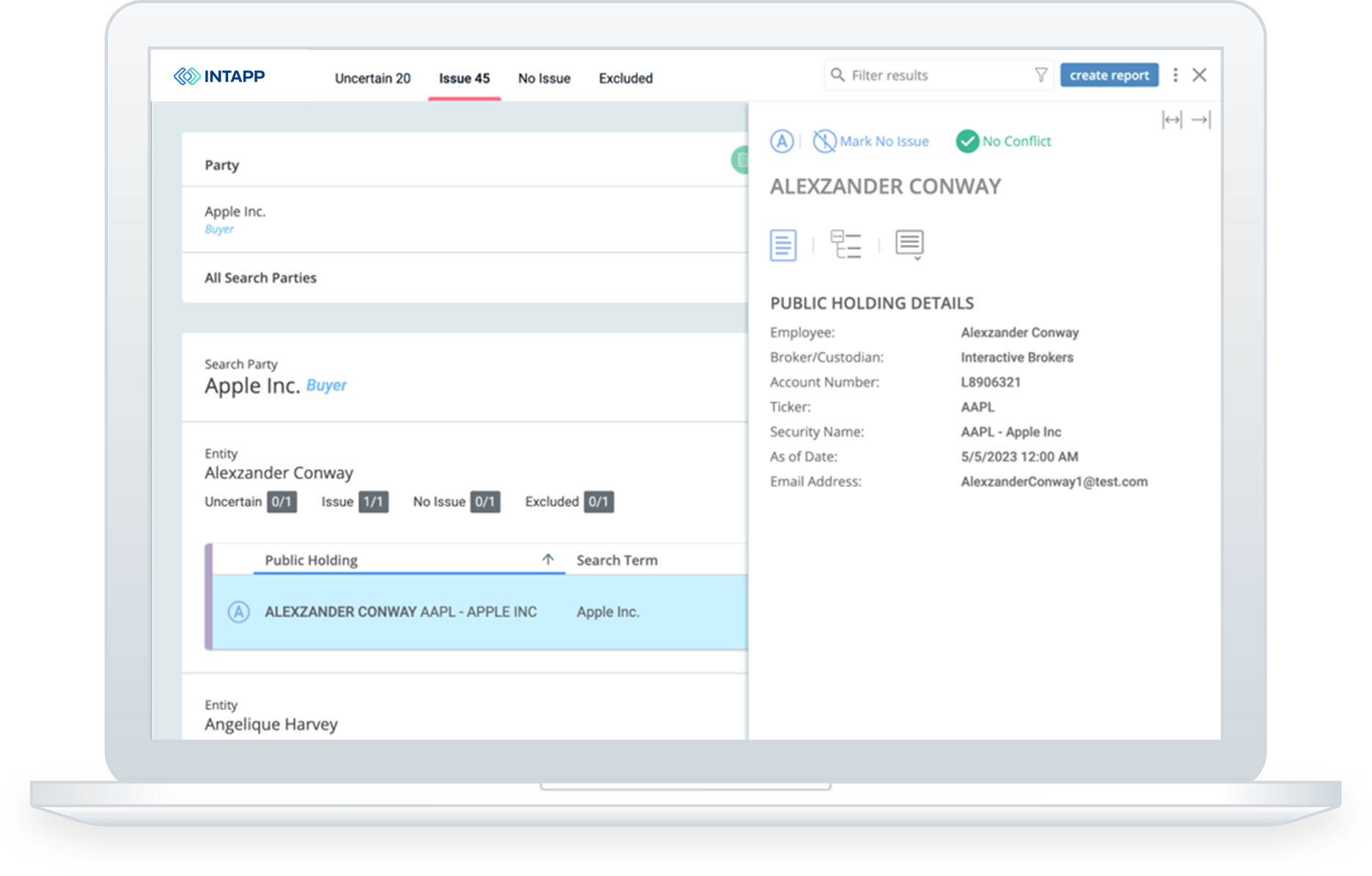
Task: Collapse the panel with right-arrow icon
Action: (x=1200, y=120)
